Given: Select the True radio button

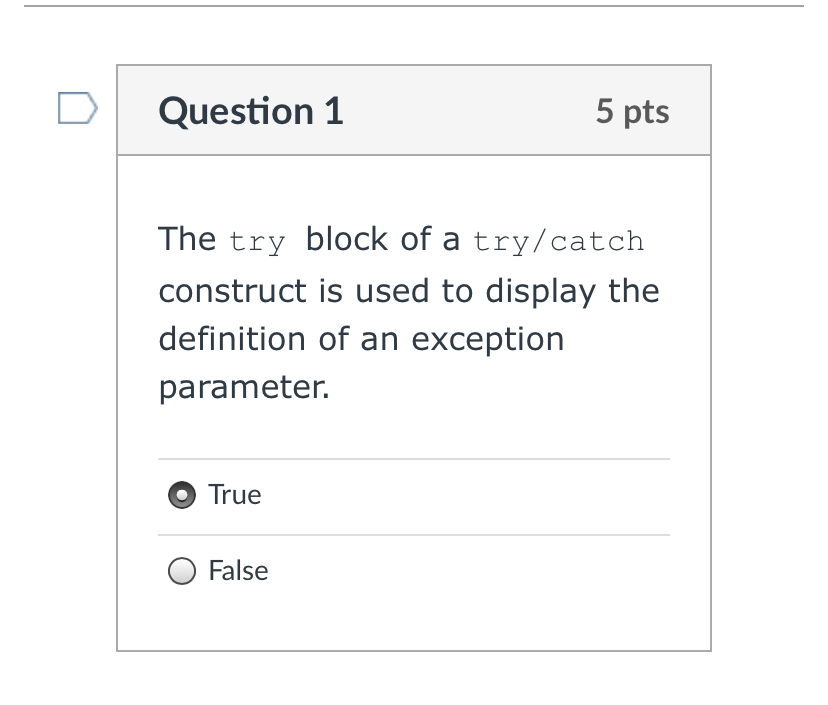Looking at the screenshot, I should [x=181, y=494].
